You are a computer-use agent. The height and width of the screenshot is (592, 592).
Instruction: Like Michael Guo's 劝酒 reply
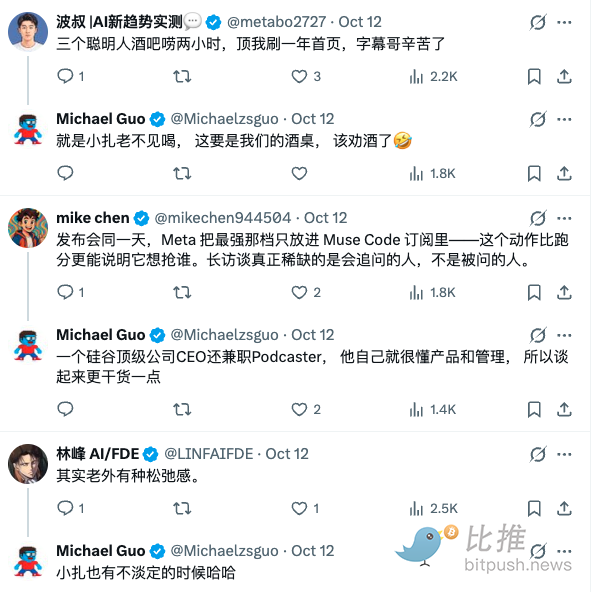tap(299, 173)
